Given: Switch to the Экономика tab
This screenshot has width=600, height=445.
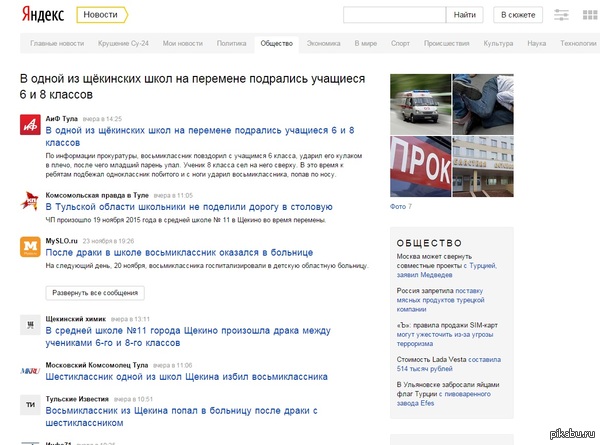Looking at the screenshot, I should pos(323,44).
